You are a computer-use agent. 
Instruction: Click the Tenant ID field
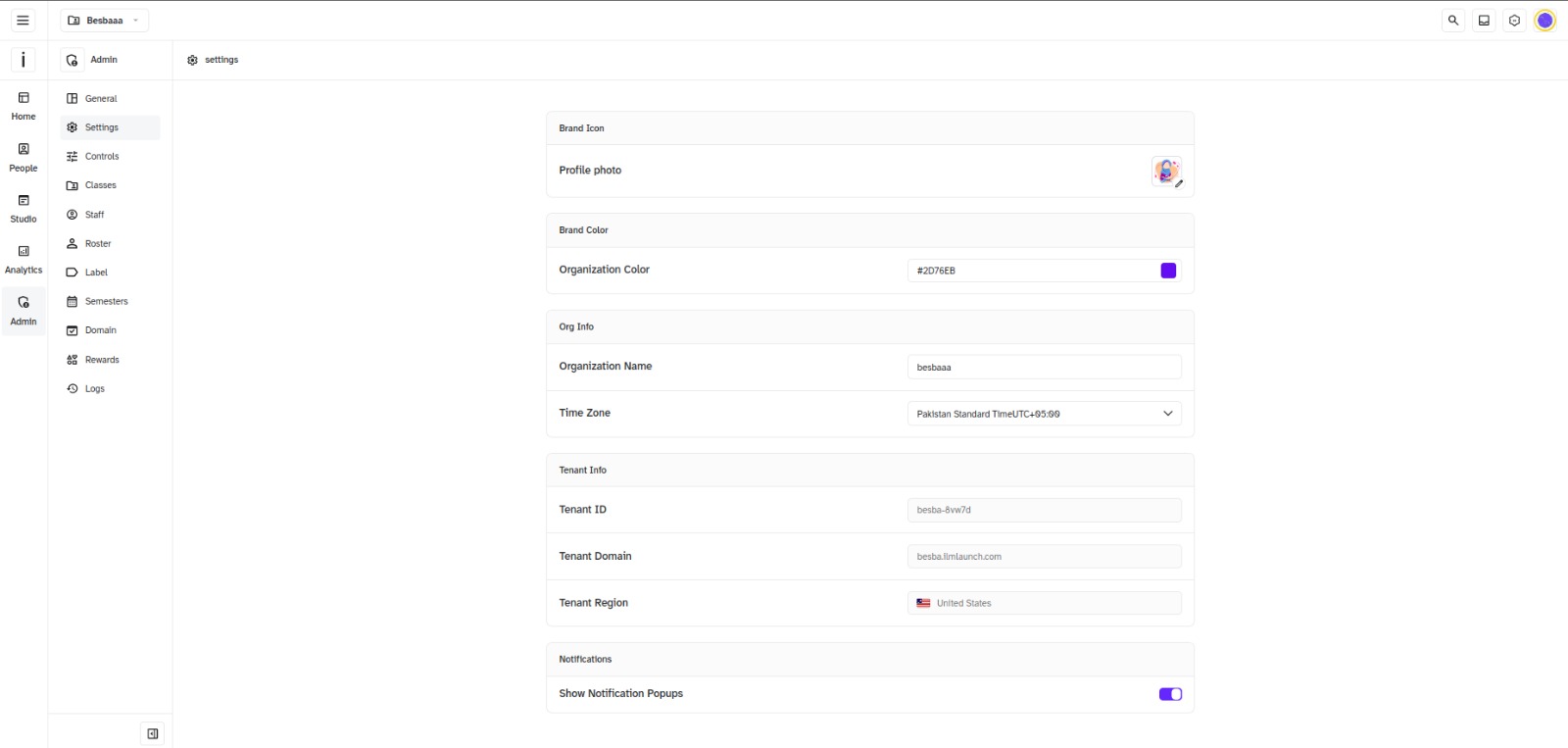coord(1045,510)
